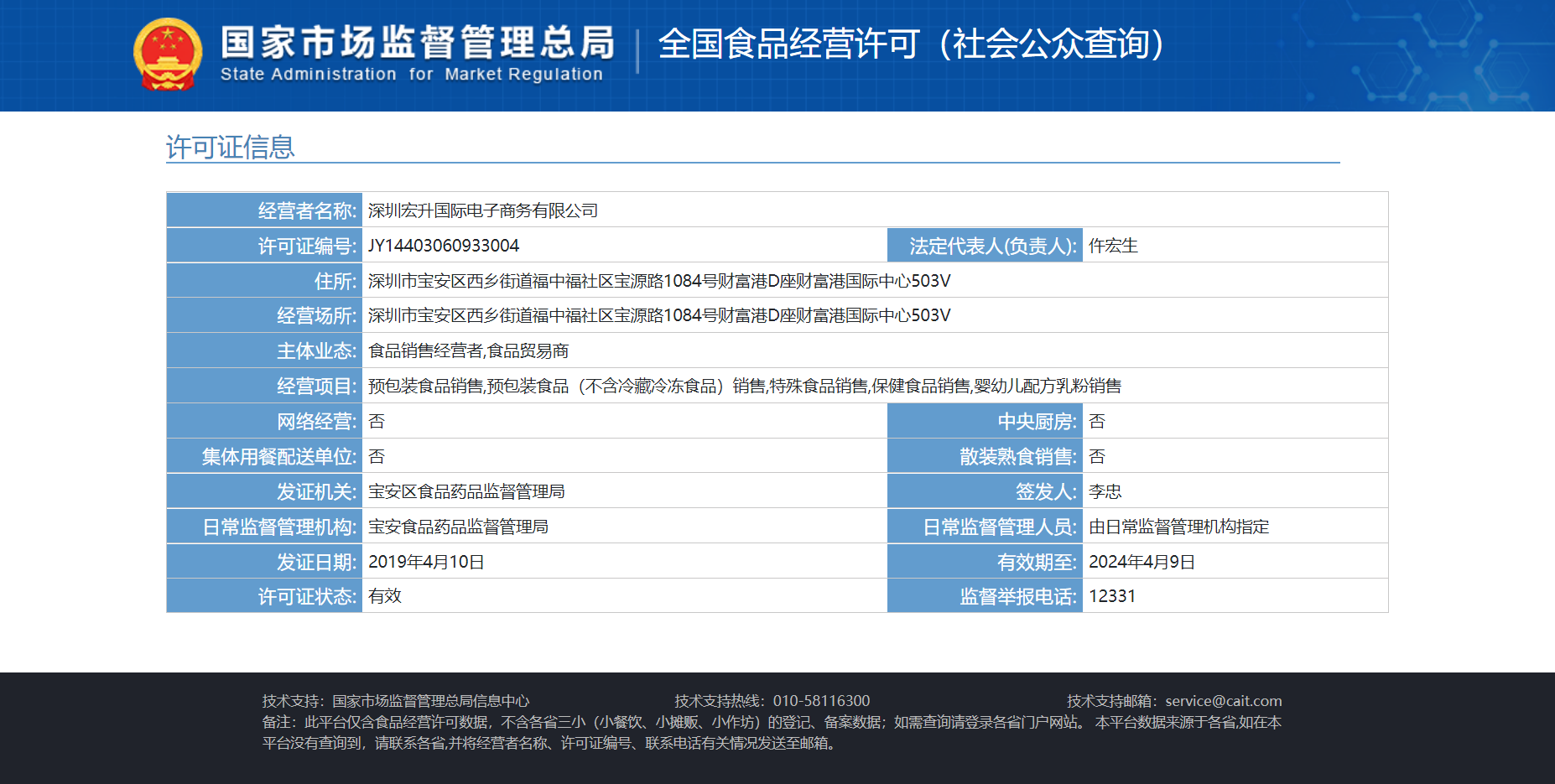Image resolution: width=1555 pixels, height=784 pixels.
Task: Click signer name 李忠
Action: tap(1105, 491)
